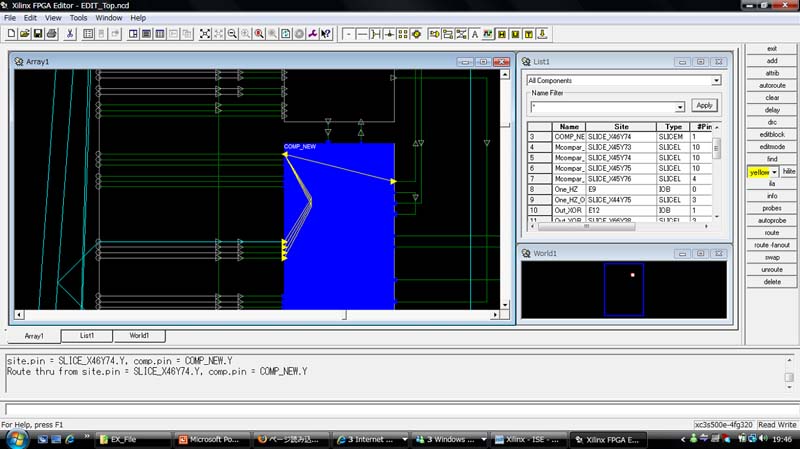Viewport: 800px width, 449px height.
Task: Click the Cut scissors icon
Action: [x=70, y=34]
